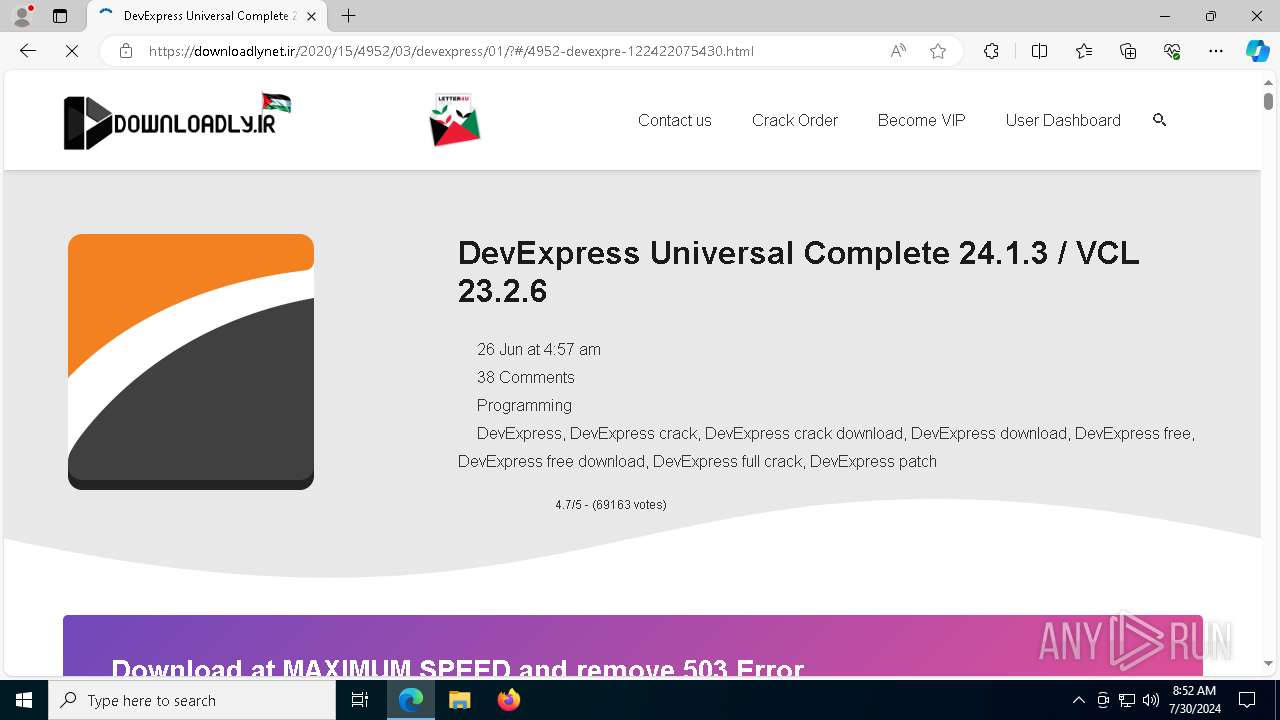Open 'DevExpress free' tag link
Image resolution: width=1280 pixels, height=720 pixels.
pos(1133,433)
